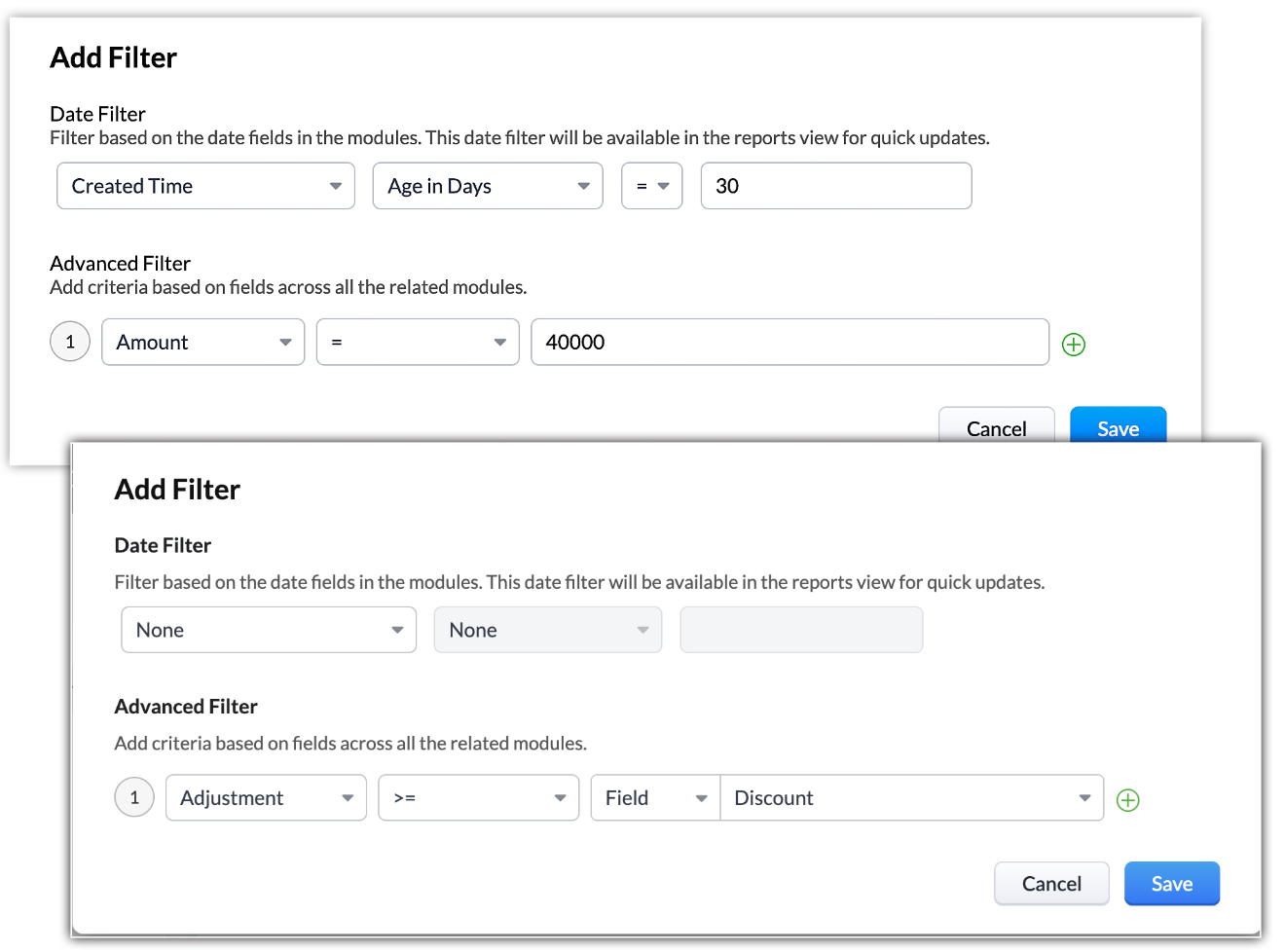Add criteria with plus icon beside 40000
The height and width of the screenshot is (952, 1285).
click(1074, 345)
